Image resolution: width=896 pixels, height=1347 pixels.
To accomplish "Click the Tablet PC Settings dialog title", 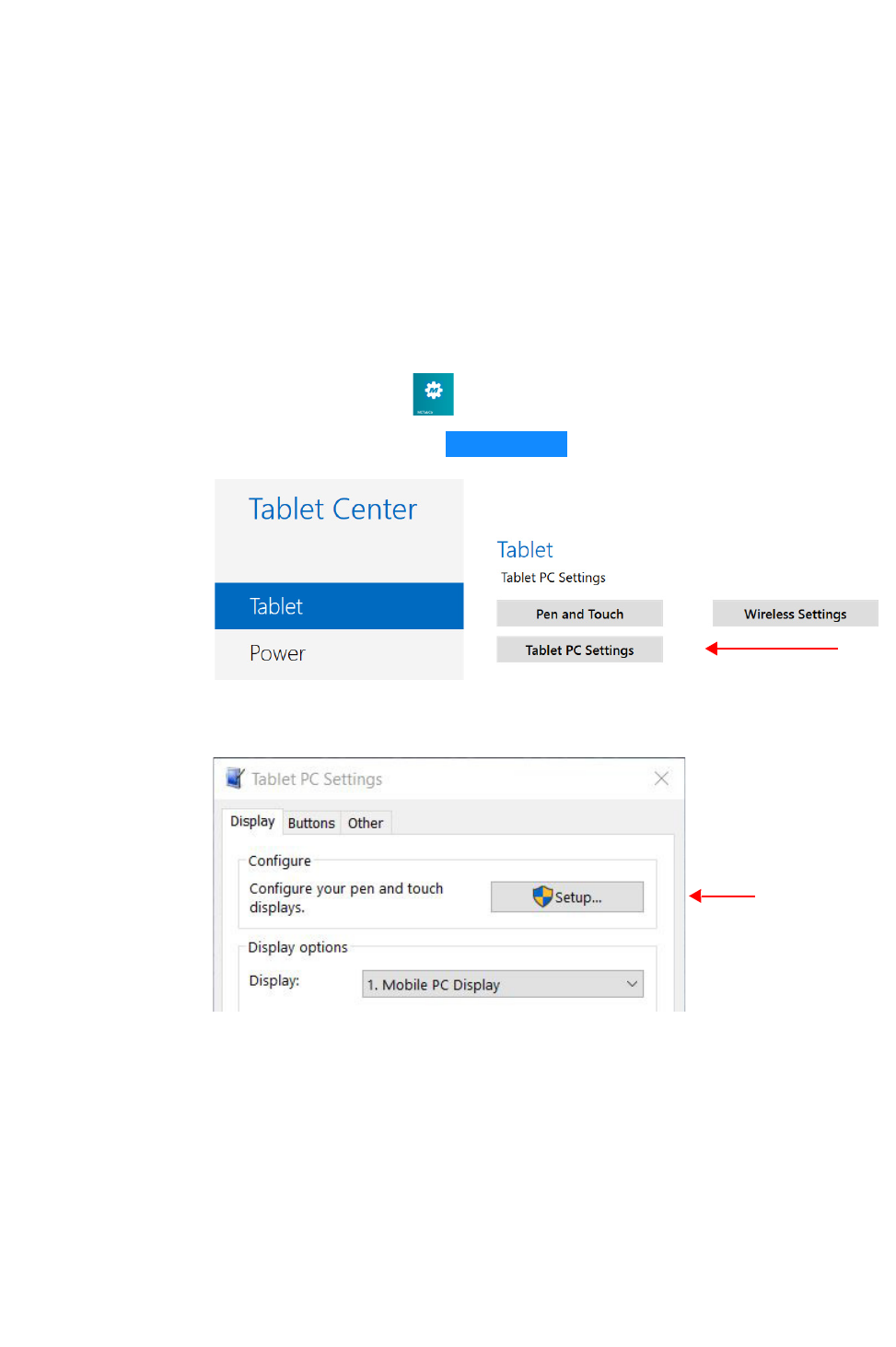I will [317, 779].
